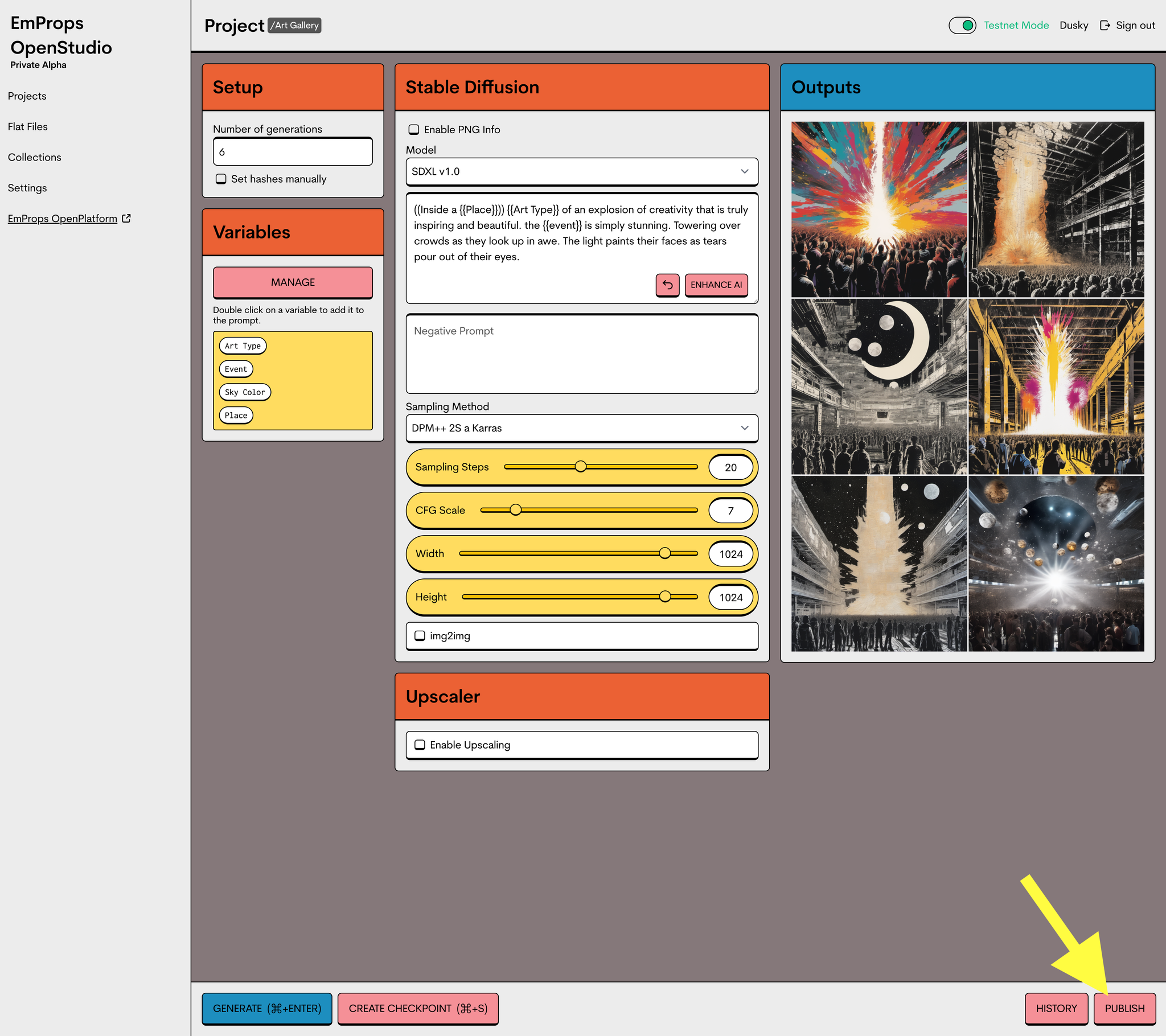The image size is (1166, 1036).
Task: Open the Model dropdown showing SDXL v1.0
Action: [582, 172]
